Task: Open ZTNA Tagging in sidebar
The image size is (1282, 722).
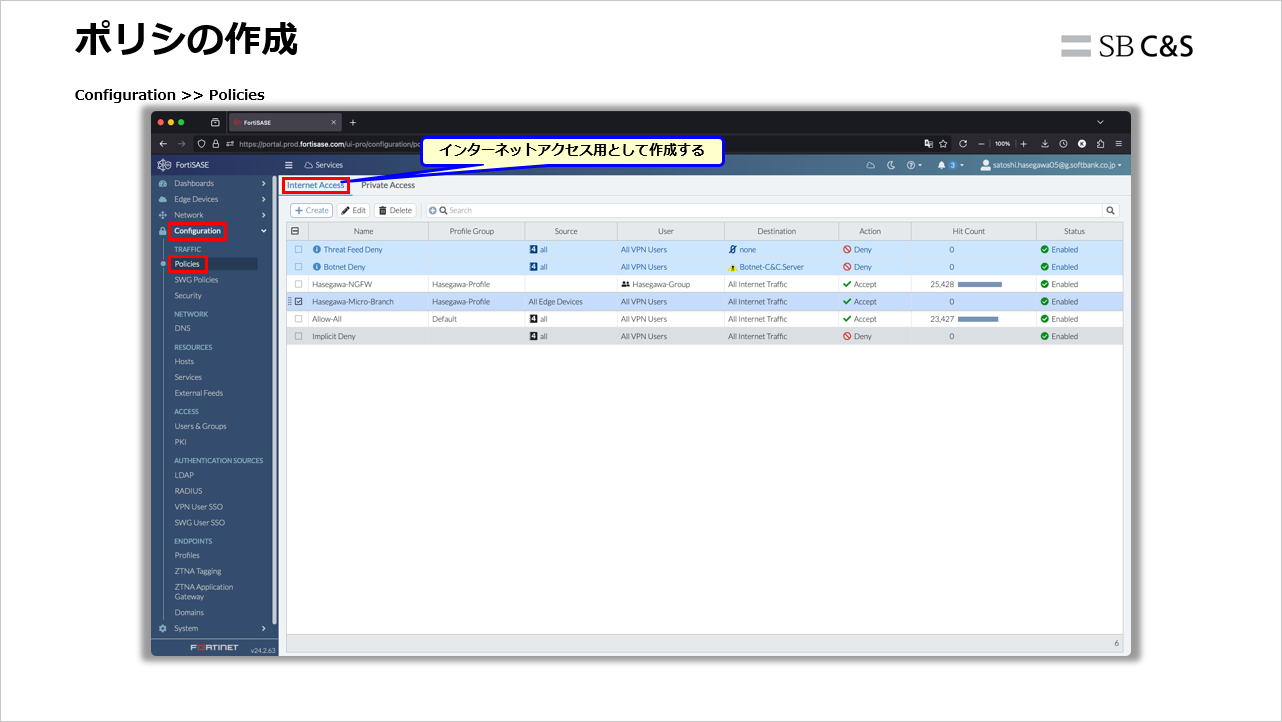Action: [198, 571]
